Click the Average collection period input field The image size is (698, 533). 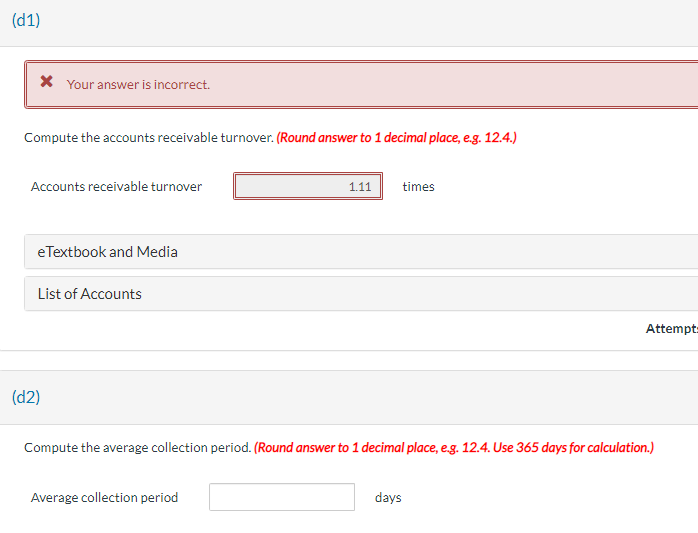tap(282, 497)
